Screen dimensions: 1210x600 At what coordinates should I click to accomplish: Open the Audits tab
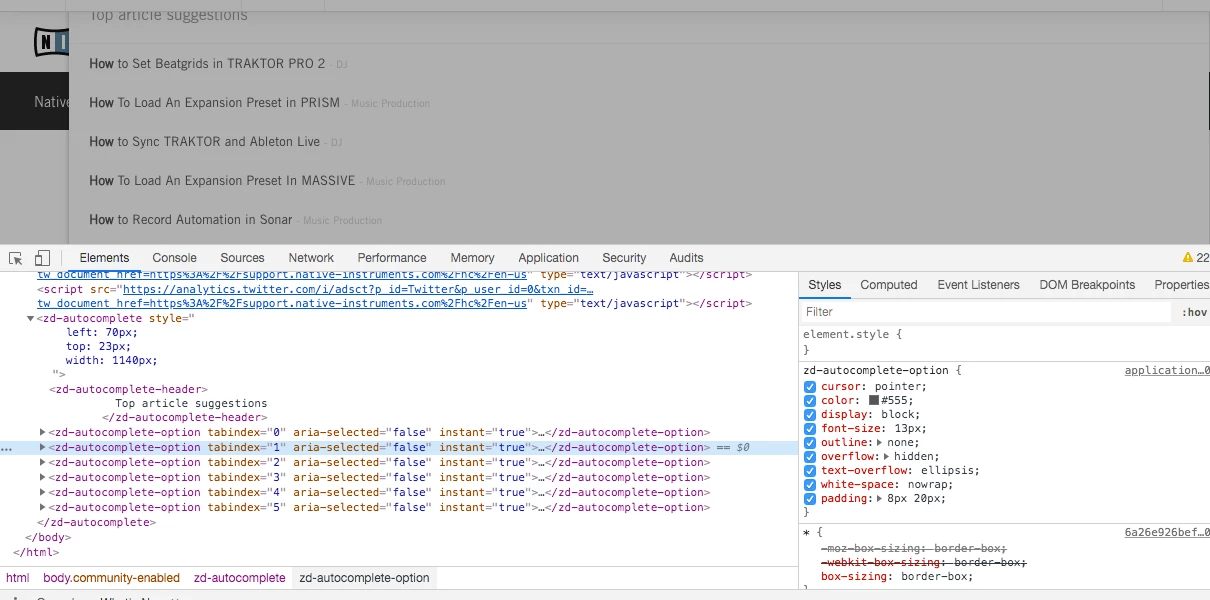point(686,258)
